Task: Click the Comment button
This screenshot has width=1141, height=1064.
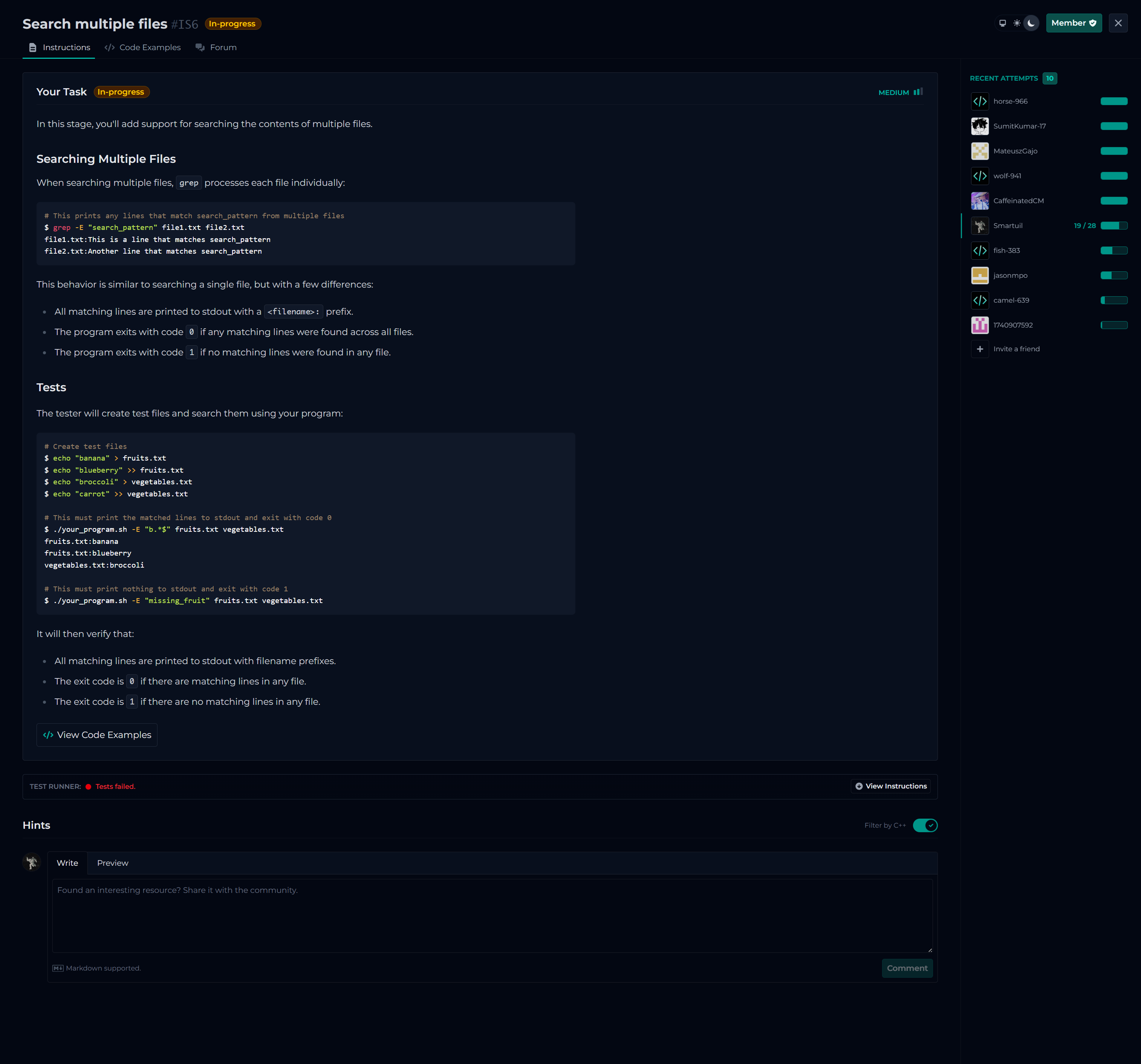Action: click(907, 968)
